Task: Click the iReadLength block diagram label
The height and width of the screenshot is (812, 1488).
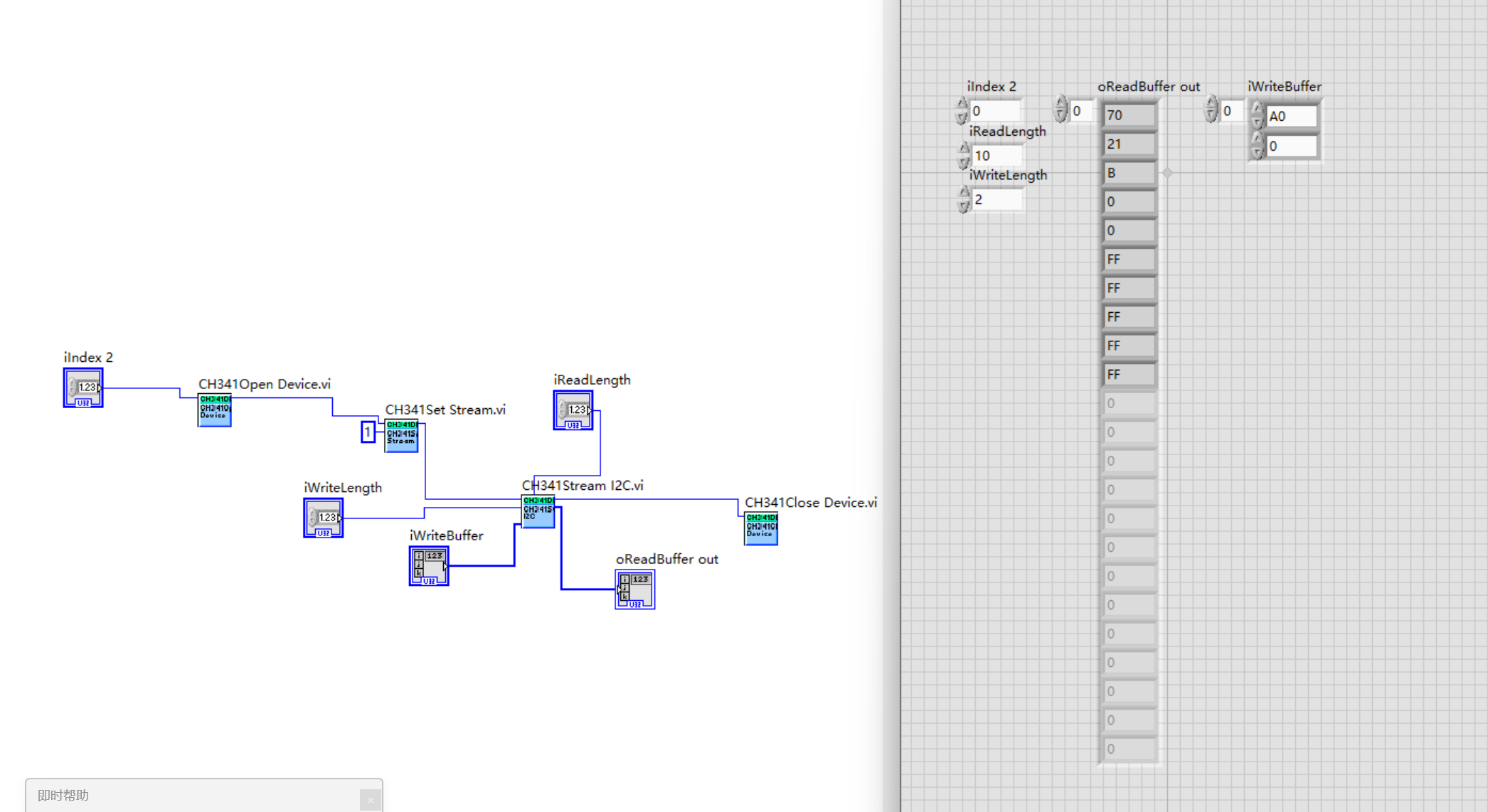Action: (x=592, y=380)
